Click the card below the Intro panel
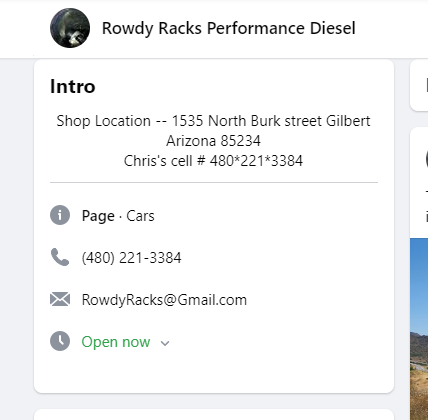This screenshot has width=428, height=420. 214,414
